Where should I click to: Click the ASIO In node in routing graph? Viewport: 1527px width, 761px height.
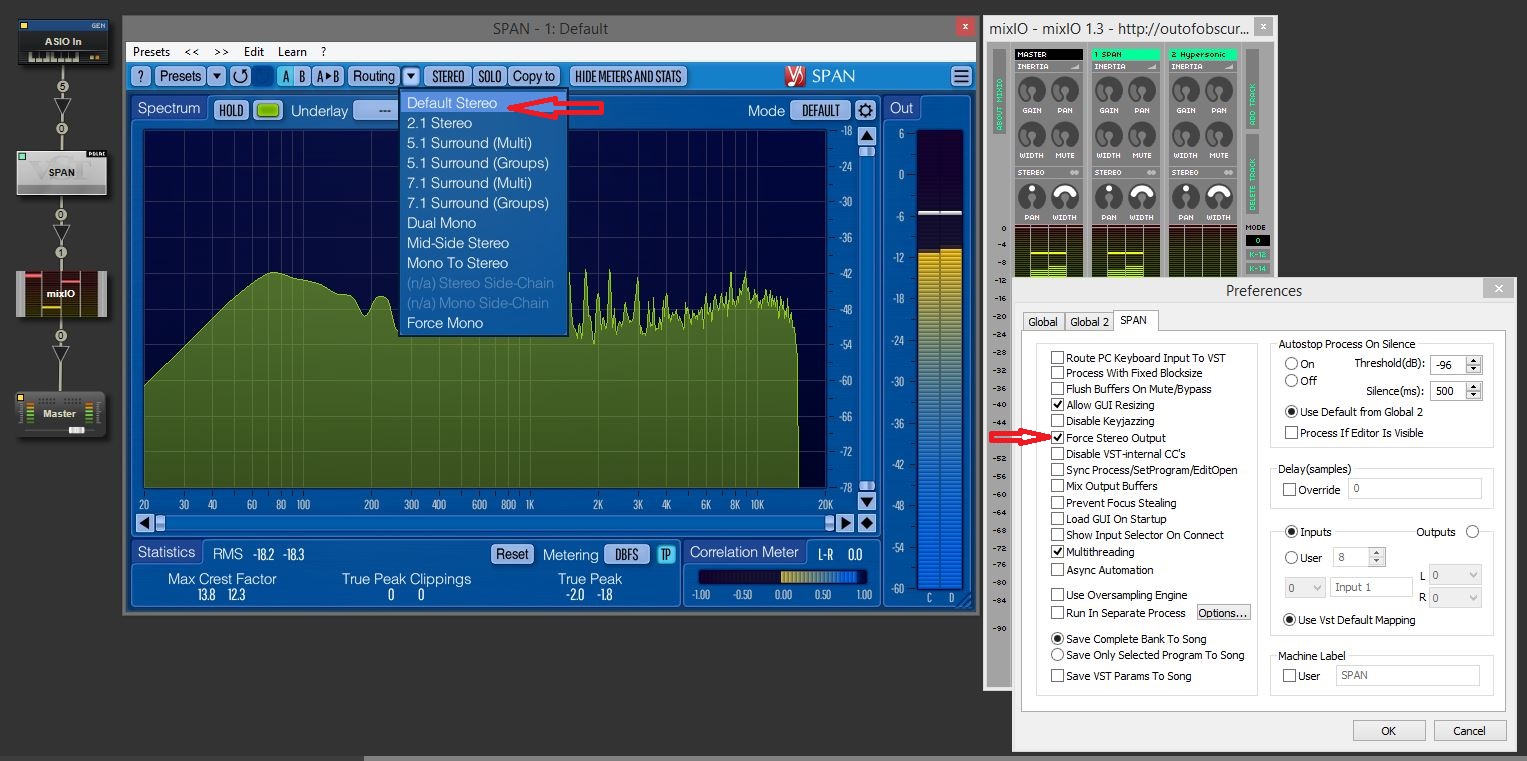pos(62,42)
